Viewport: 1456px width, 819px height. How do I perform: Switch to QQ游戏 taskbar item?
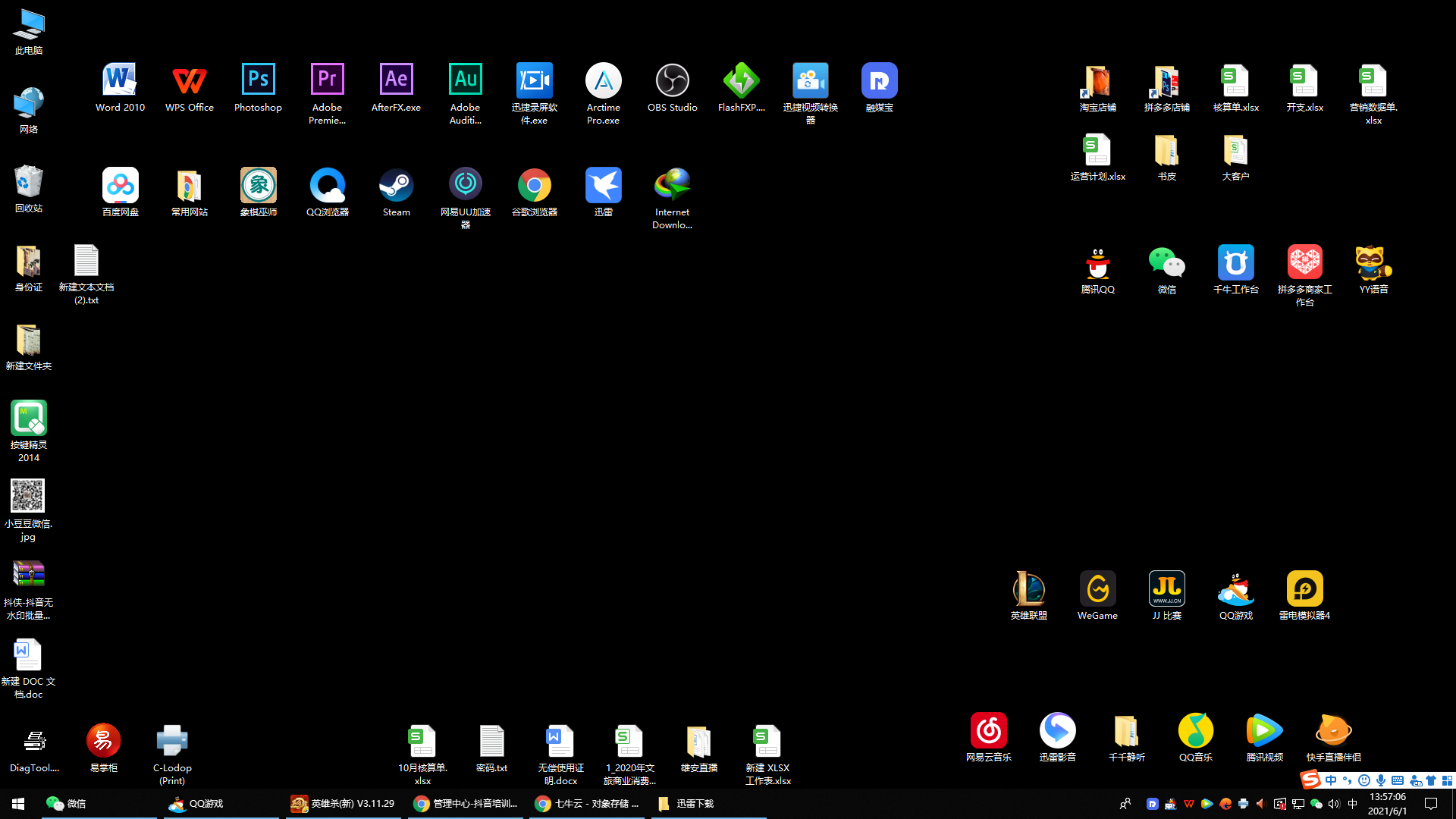(x=221, y=803)
